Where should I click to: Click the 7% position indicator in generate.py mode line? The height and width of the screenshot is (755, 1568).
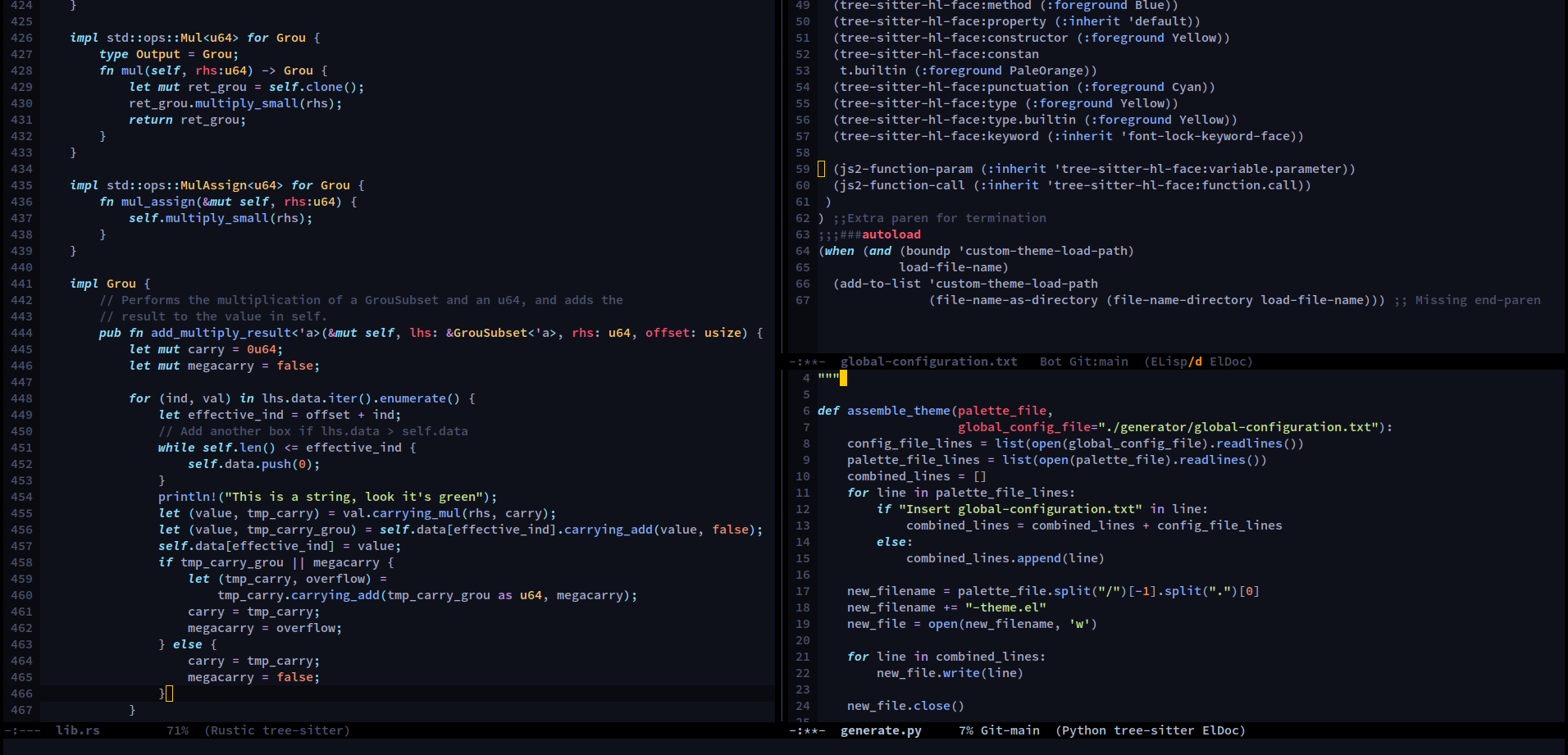coord(965,730)
